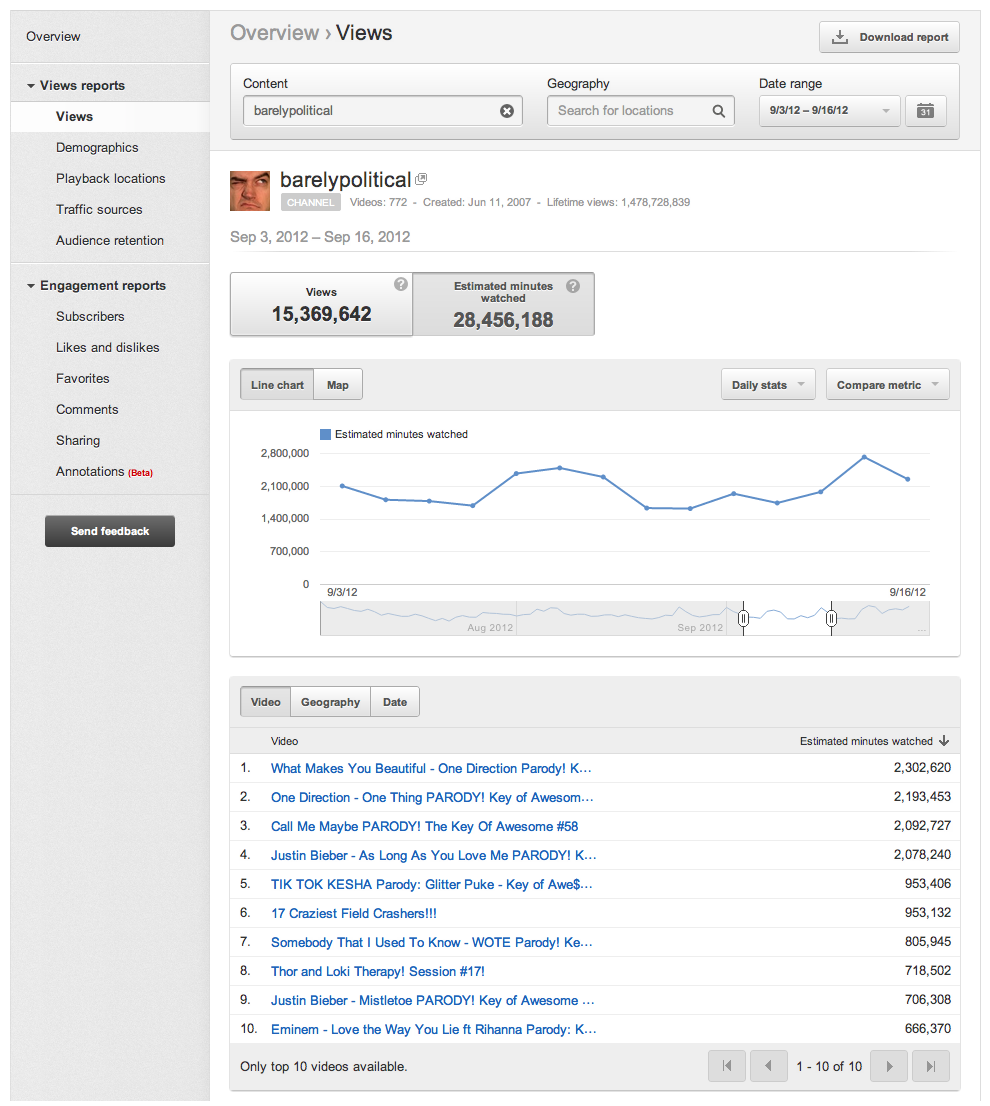Open the Daily stats dropdown
Screen dimensions: 990x1106
[x=768, y=385]
